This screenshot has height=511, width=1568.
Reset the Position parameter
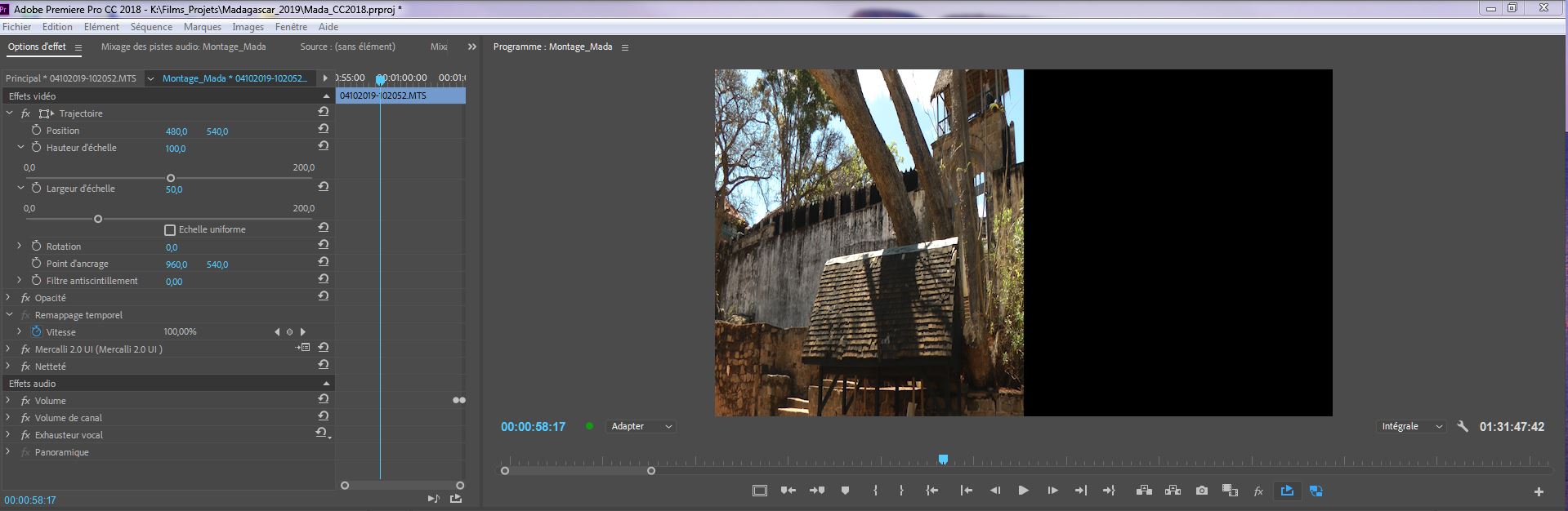click(x=324, y=129)
